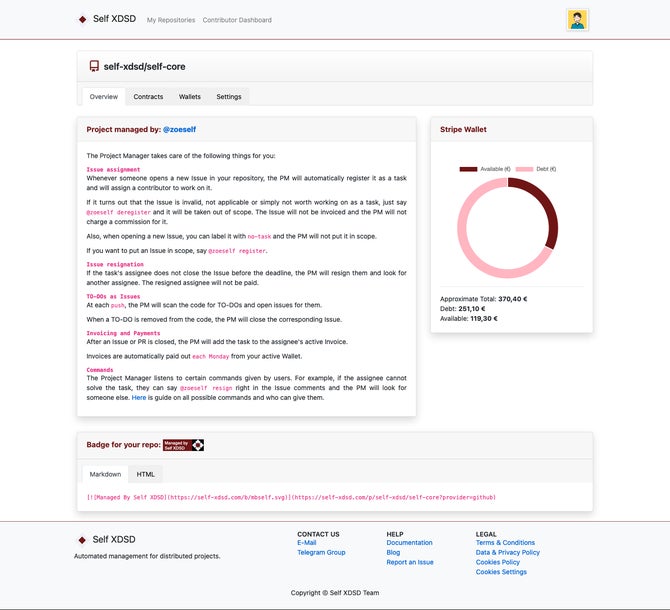Click the Markdown badge code snippet
Viewport: 670px width, 610px height.
(291, 497)
